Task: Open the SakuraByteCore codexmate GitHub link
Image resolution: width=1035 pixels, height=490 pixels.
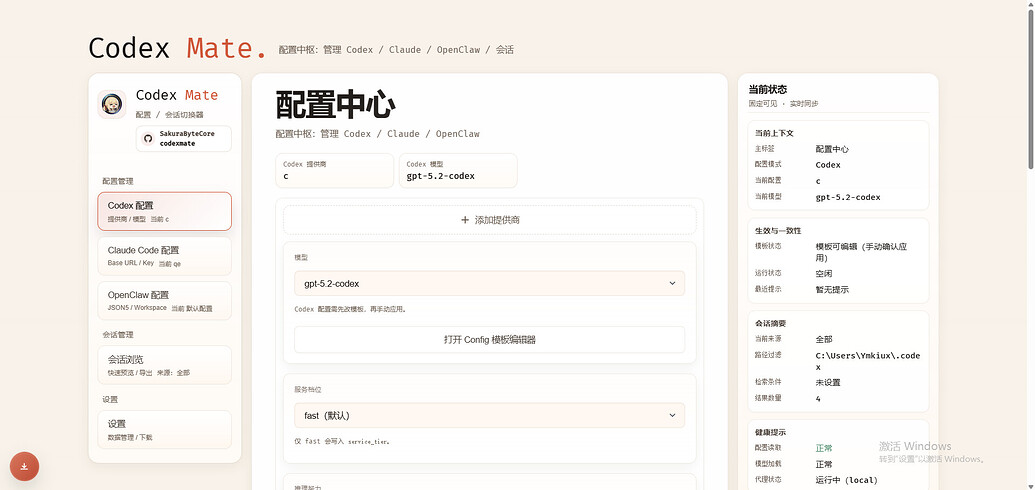Action: (x=184, y=138)
